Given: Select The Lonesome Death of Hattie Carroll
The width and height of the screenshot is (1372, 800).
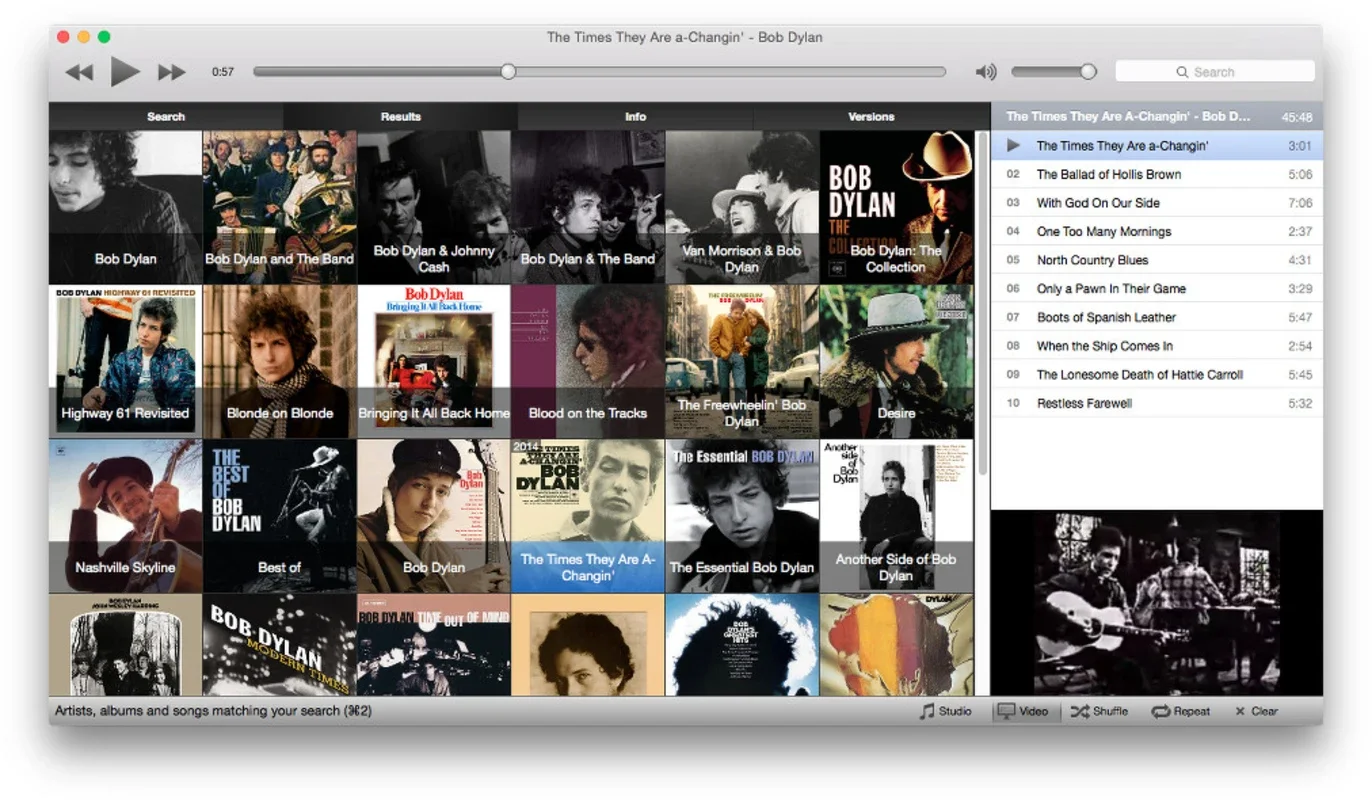Looking at the screenshot, I should click(1156, 375).
